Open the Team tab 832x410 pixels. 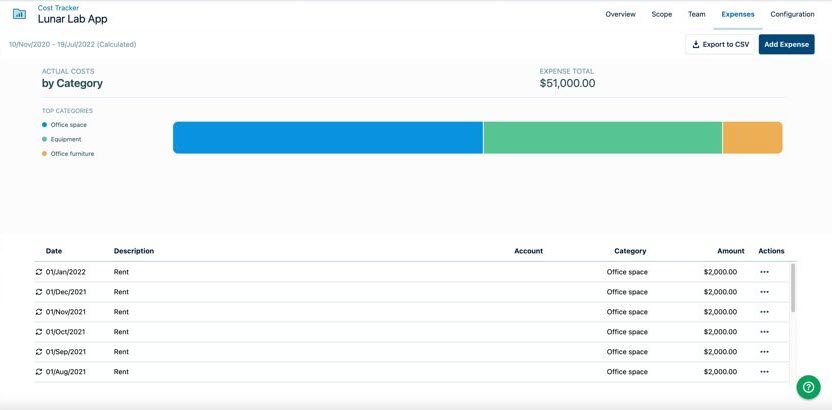[696, 15]
